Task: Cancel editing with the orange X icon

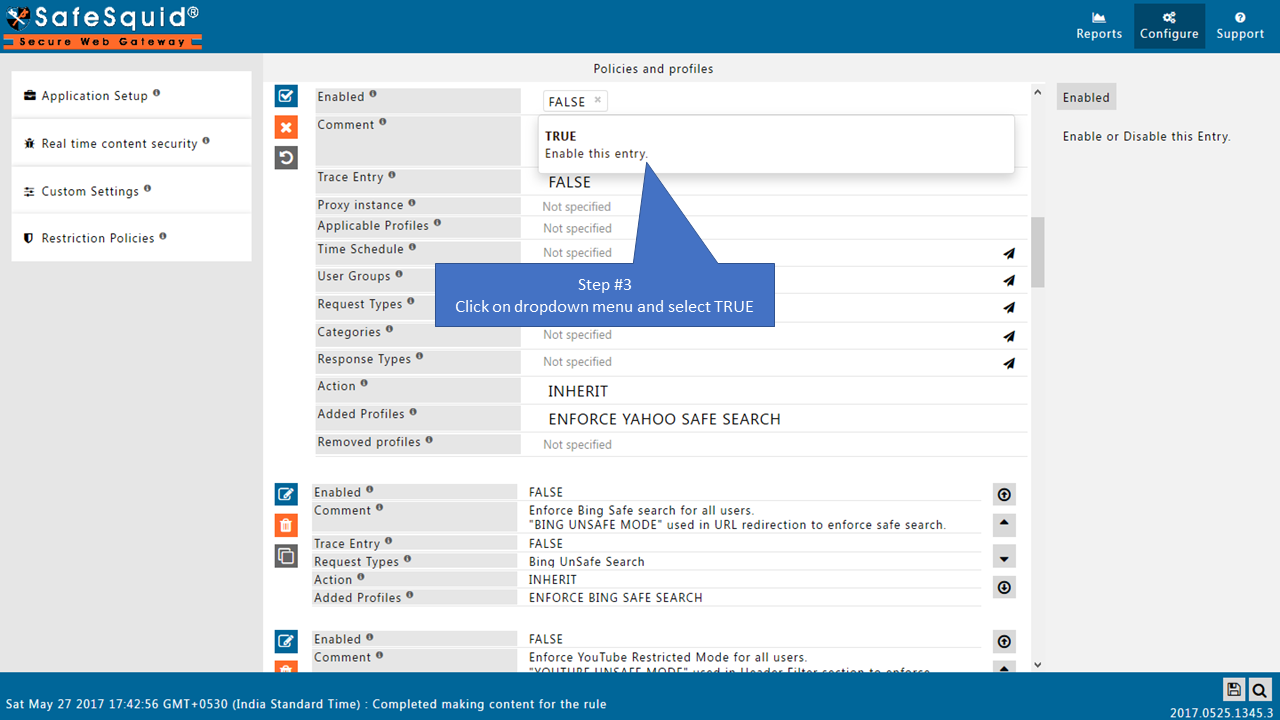Action: coord(286,127)
